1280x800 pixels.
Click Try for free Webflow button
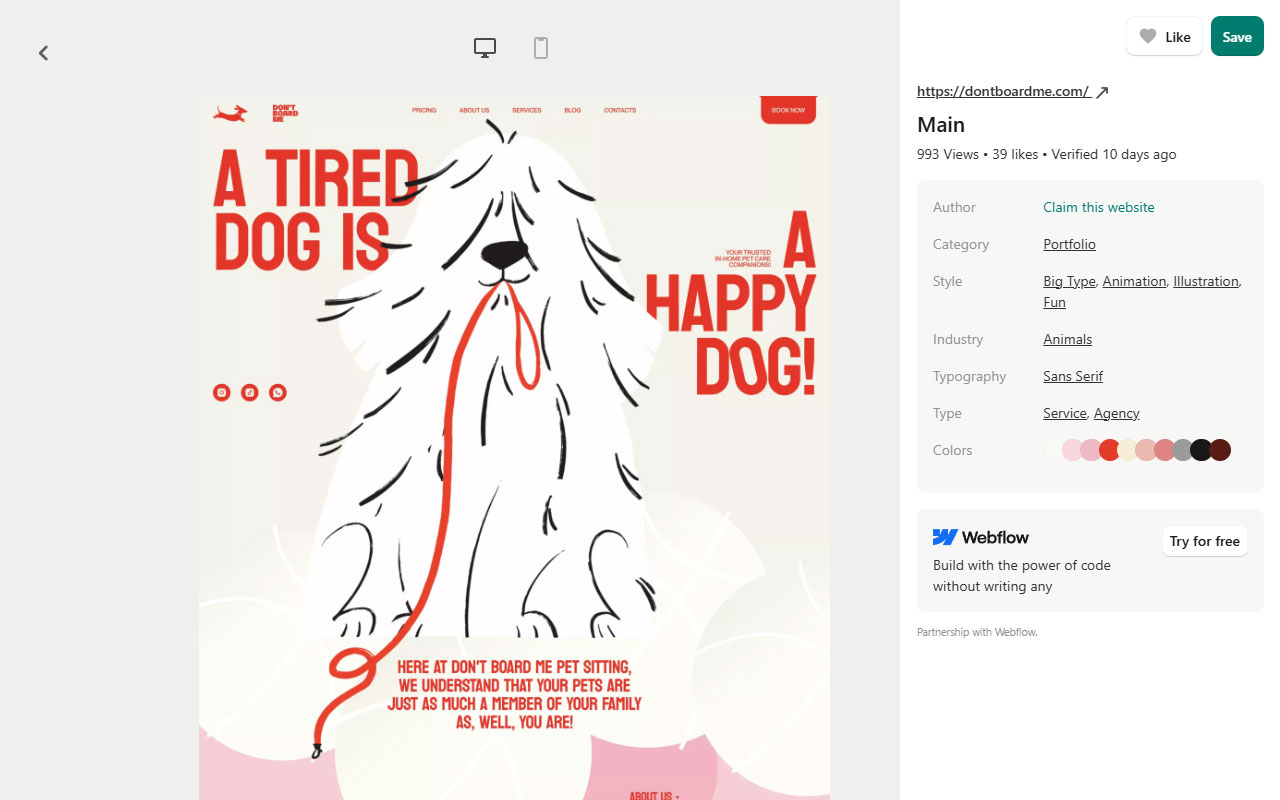click(1204, 541)
